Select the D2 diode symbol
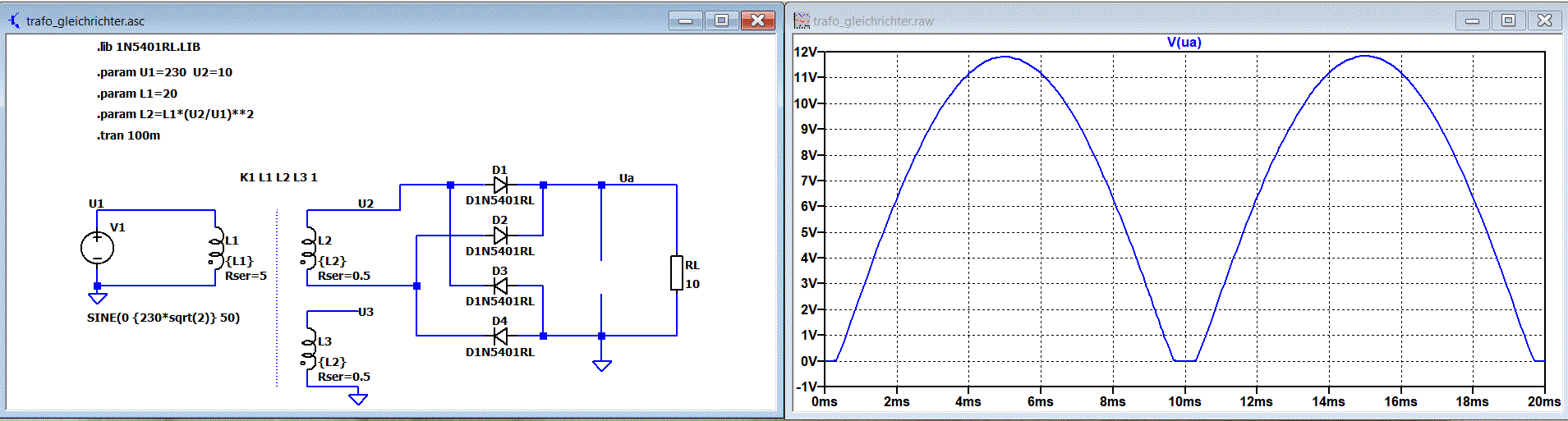Screen dimensions: 1568x421 pos(500,236)
